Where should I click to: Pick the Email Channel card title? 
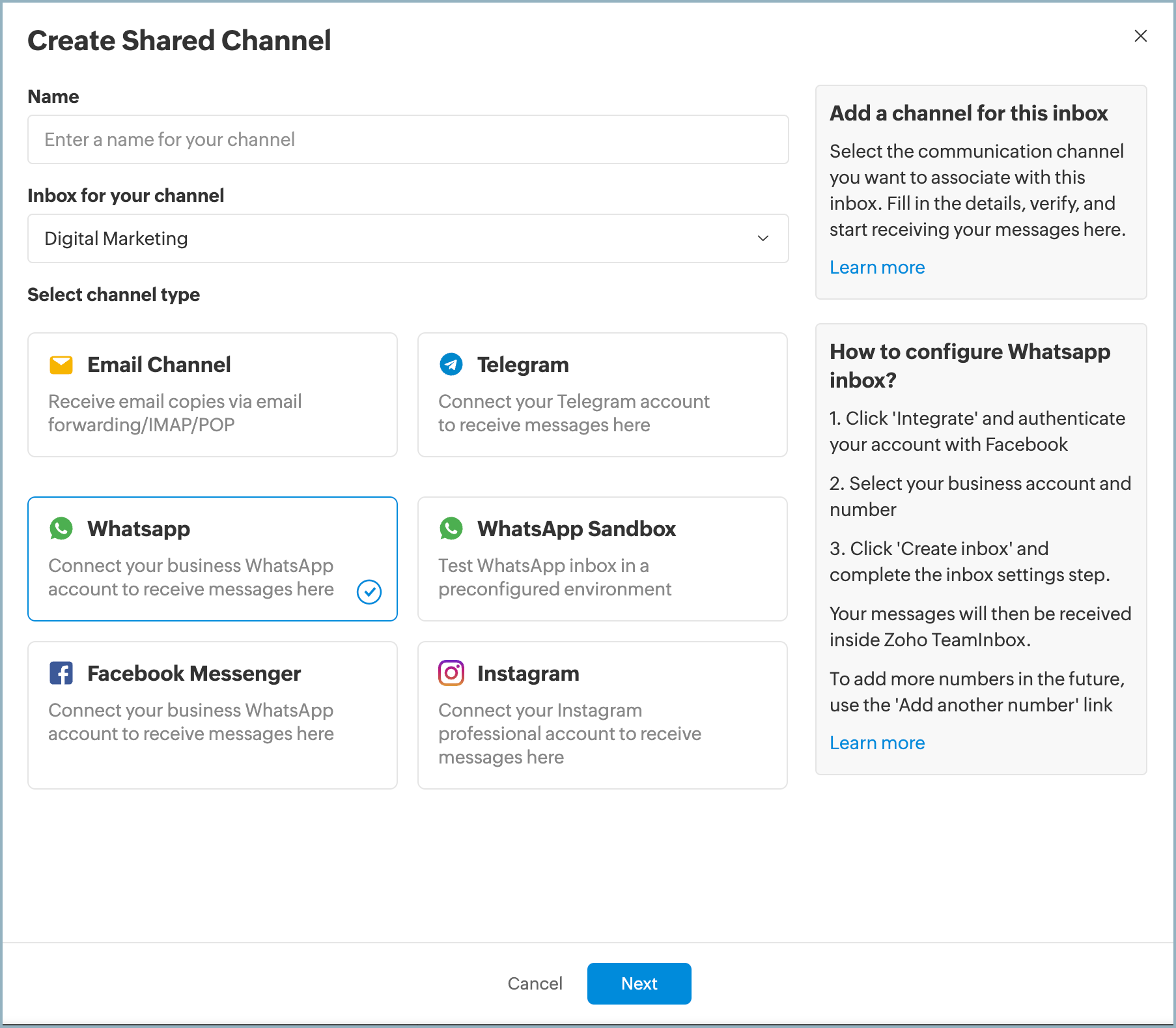[x=159, y=365]
